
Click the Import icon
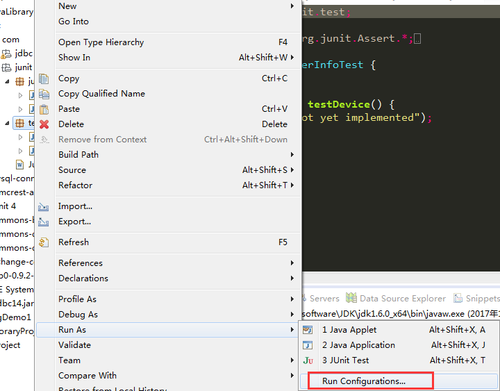[44, 207]
